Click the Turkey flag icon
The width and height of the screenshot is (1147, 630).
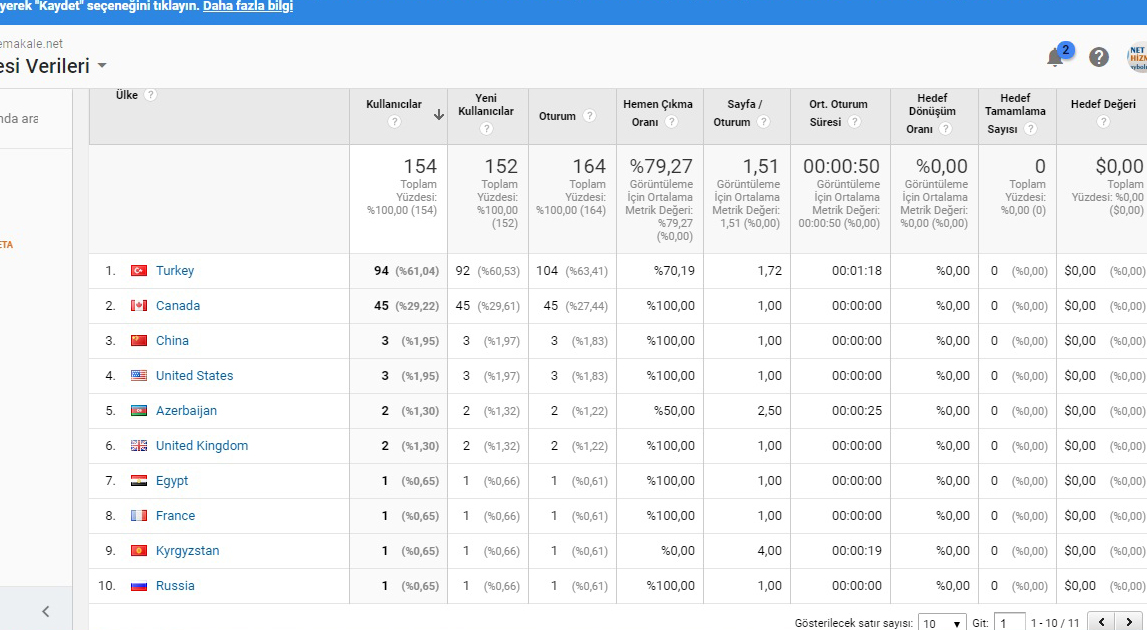pos(139,271)
